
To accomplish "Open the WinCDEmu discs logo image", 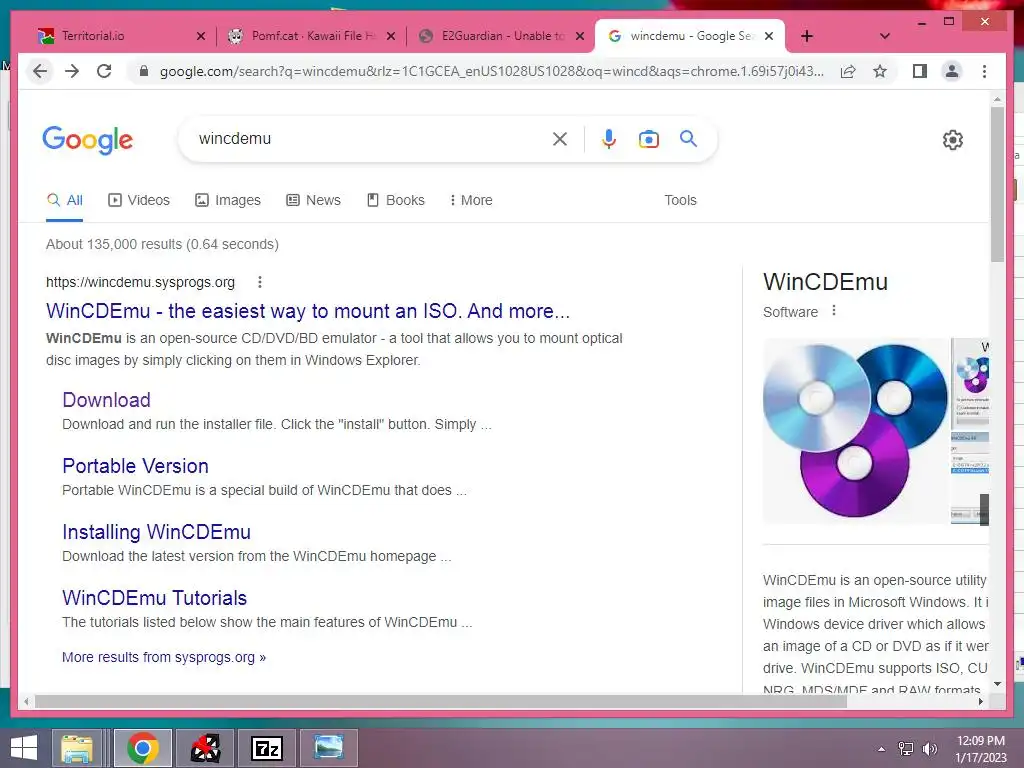I will 855,431.
